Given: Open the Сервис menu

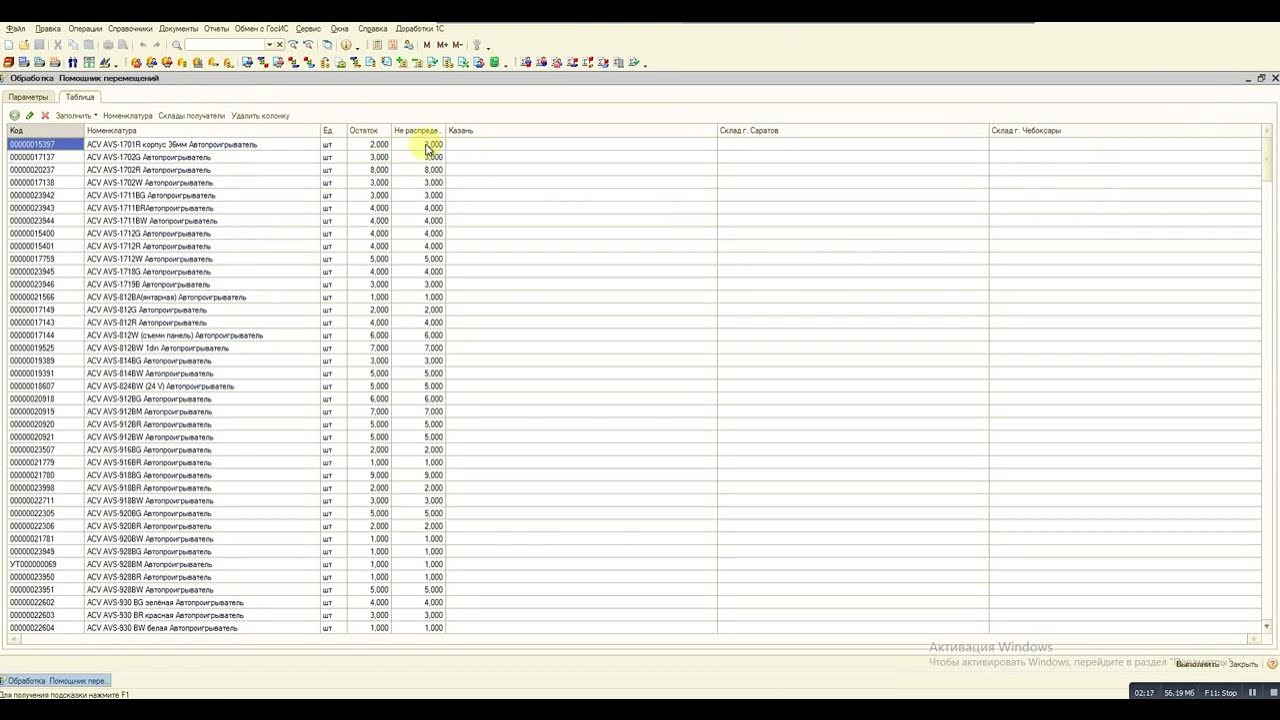Looking at the screenshot, I should point(309,29).
